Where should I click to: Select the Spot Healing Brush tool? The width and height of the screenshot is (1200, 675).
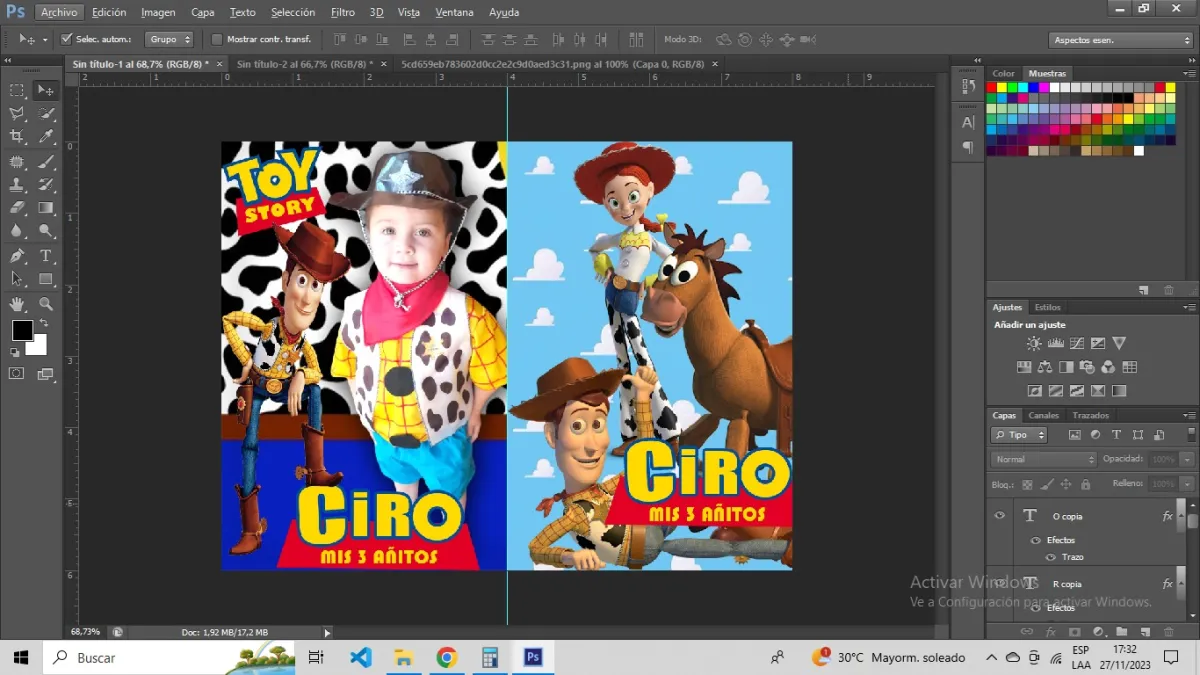[x=17, y=161]
